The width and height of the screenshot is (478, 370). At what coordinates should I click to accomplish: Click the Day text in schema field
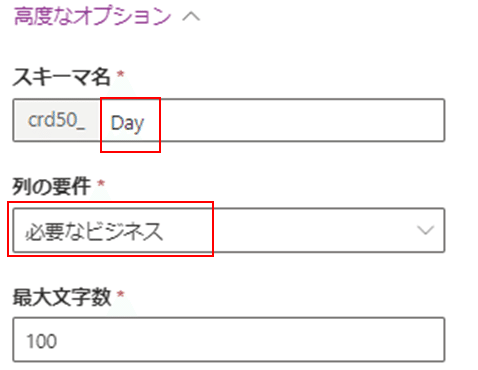[x=127, y=123]
